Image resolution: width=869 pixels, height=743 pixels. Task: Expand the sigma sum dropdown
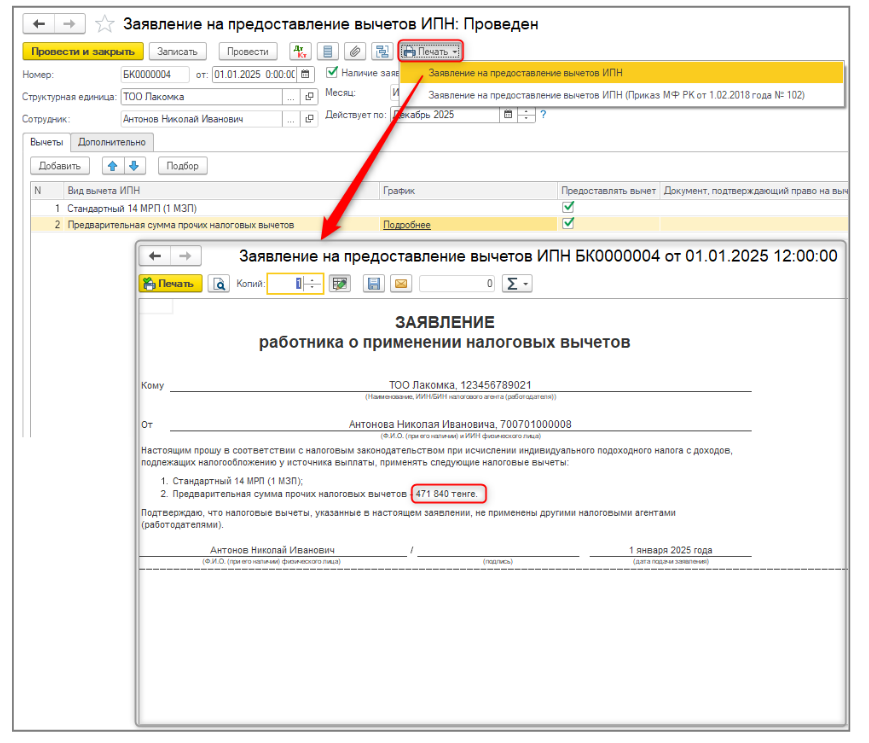tap(517, 284)
